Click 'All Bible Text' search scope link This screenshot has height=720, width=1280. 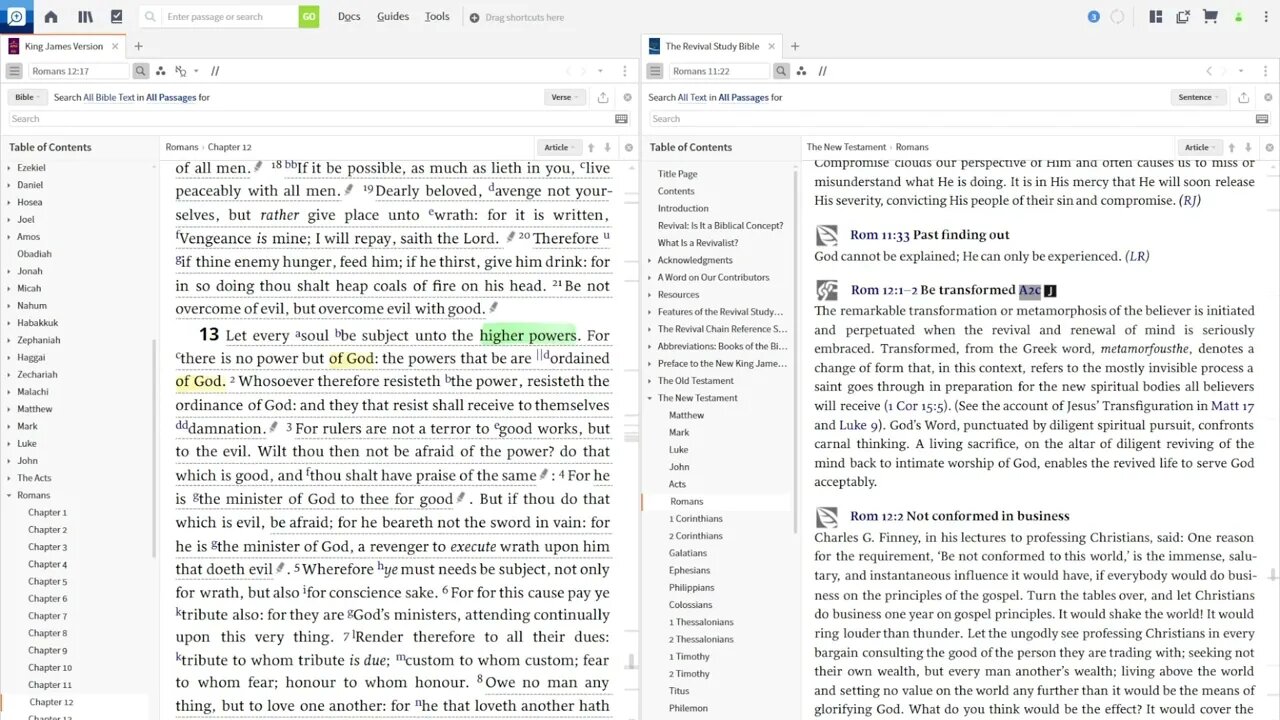109,97
